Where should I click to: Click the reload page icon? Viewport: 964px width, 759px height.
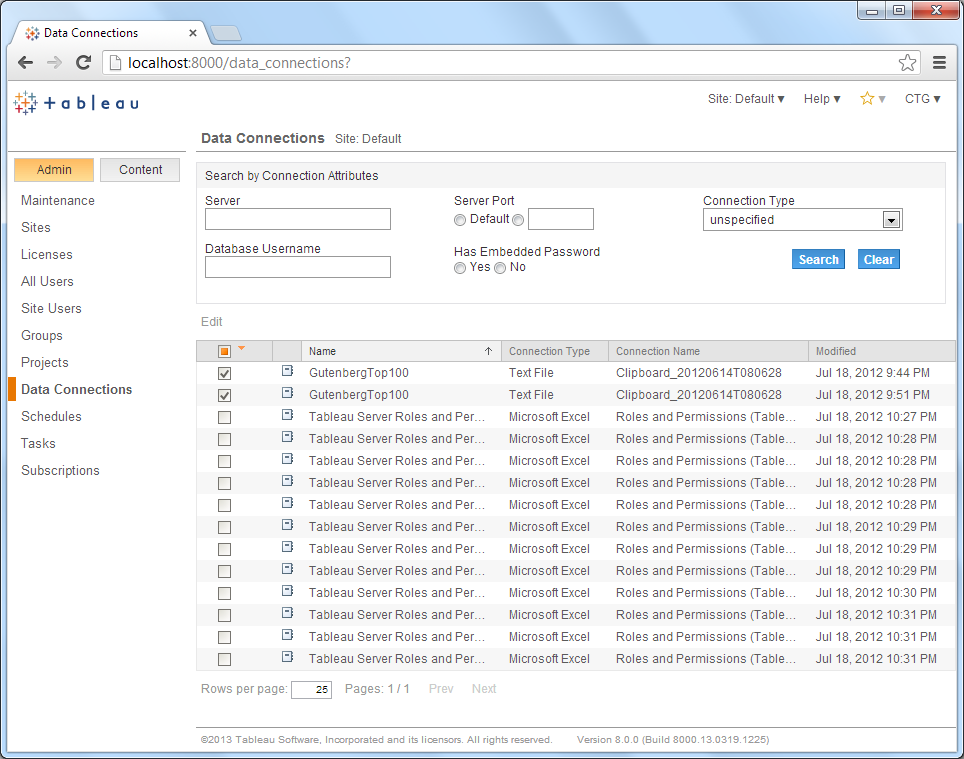coord(83,62)
